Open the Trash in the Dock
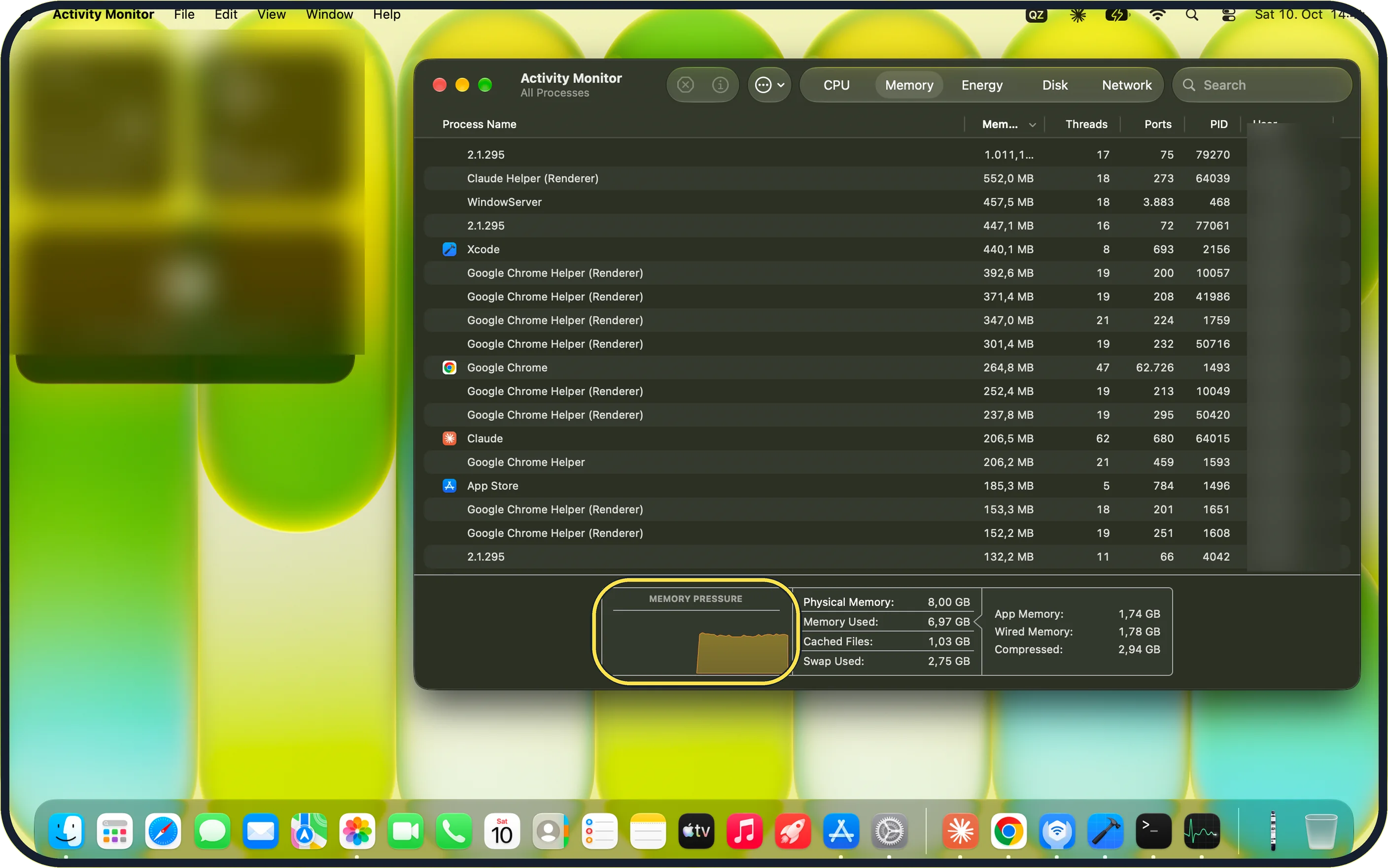 (1321, 831)
